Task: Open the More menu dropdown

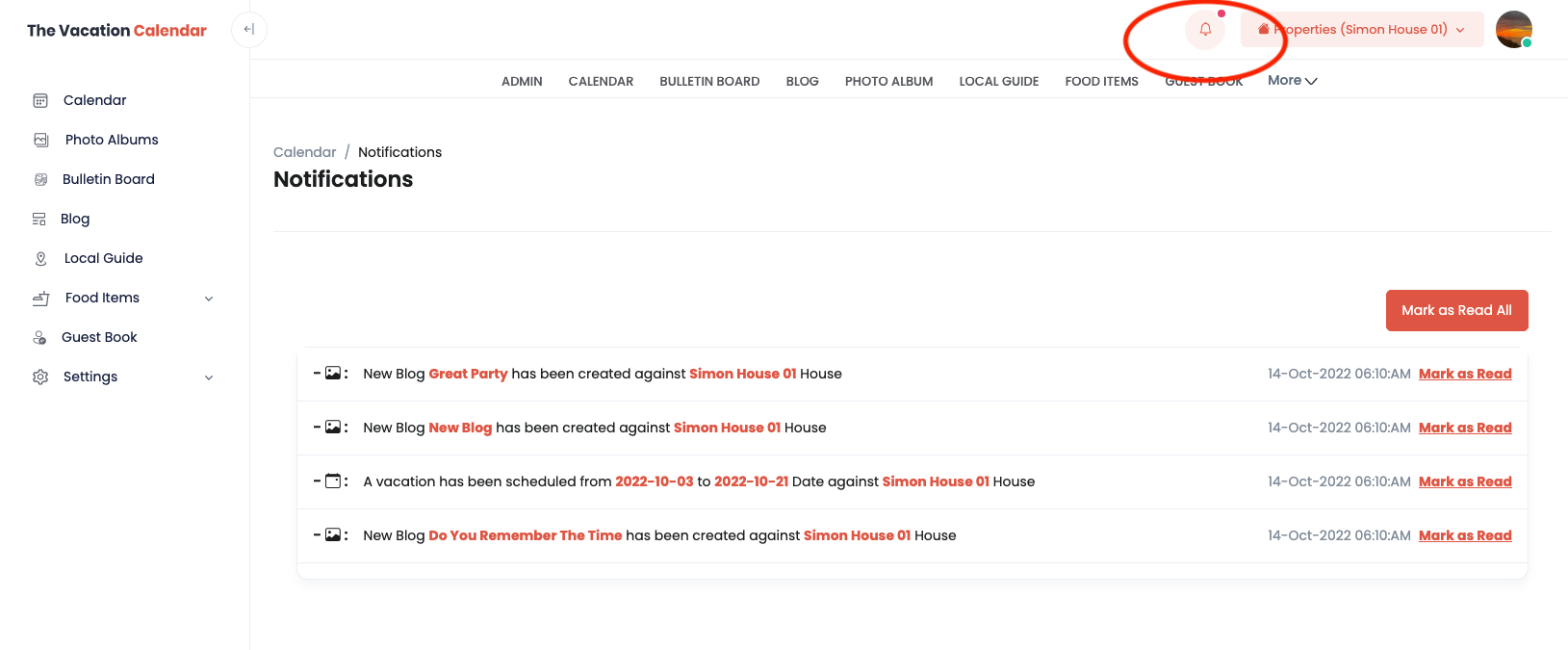Action: coord(1292,81)
